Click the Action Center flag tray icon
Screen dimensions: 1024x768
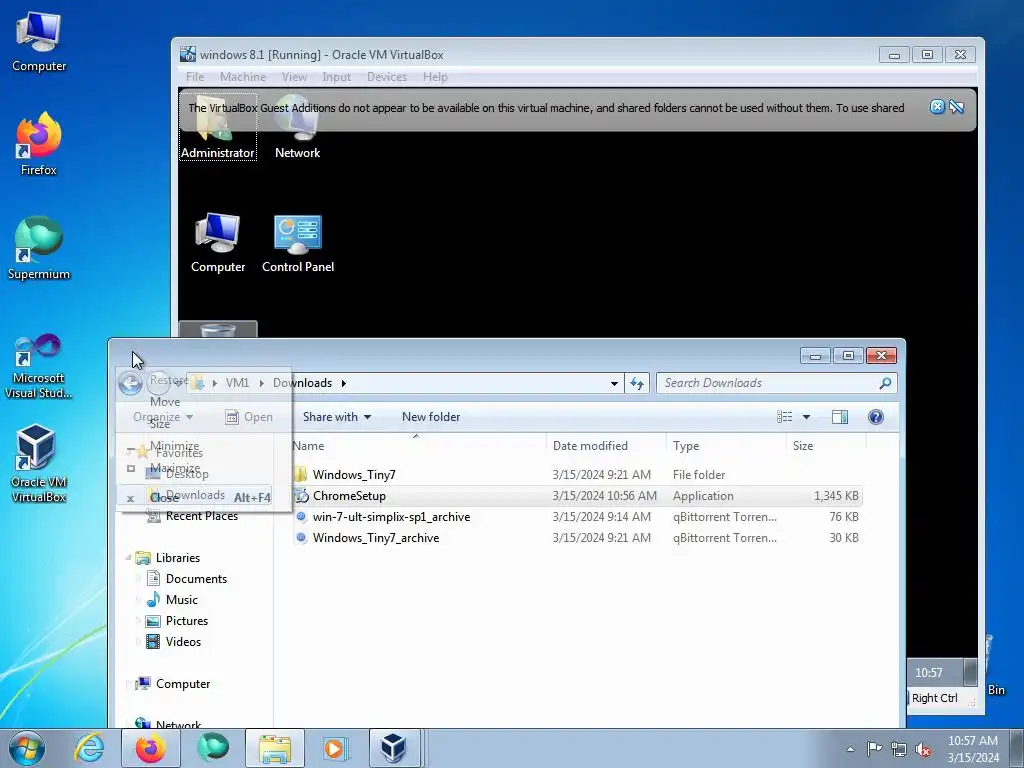point(874,748)
